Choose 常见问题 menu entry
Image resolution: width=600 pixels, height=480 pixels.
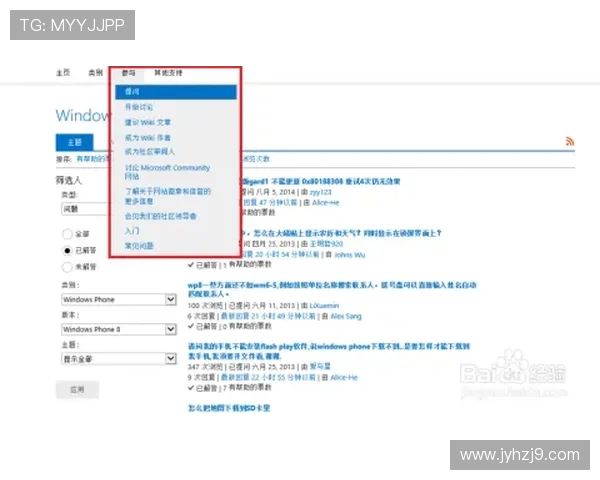click(139, 246)
